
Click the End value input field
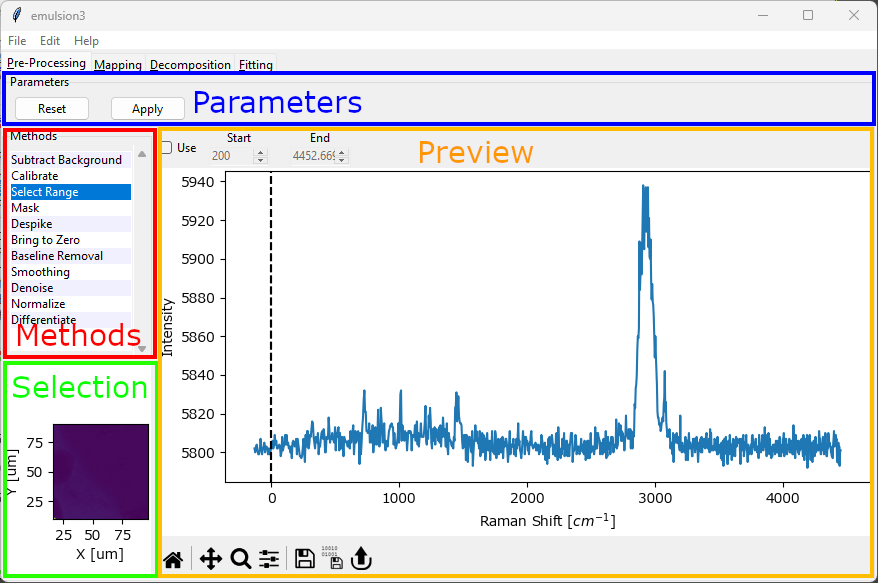point(312,156)
